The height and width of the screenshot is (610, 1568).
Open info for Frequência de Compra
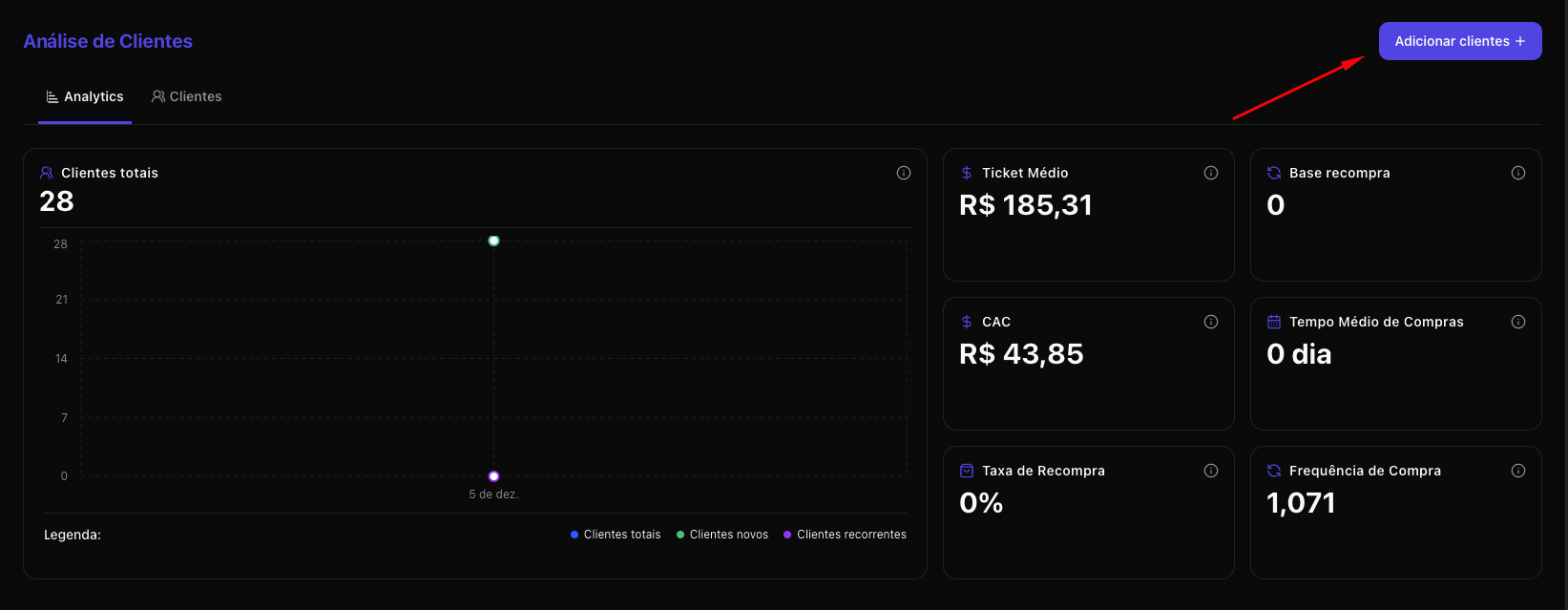1518,471
